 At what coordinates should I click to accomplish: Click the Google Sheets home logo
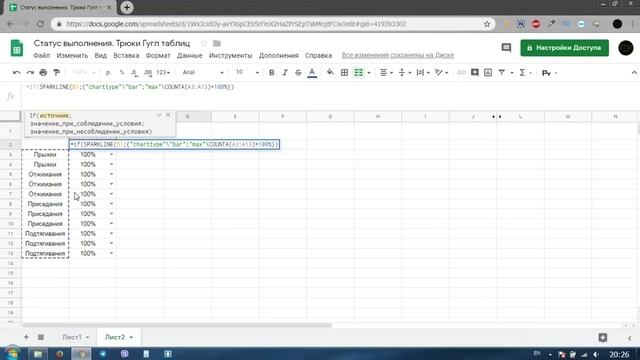(17, 48)
